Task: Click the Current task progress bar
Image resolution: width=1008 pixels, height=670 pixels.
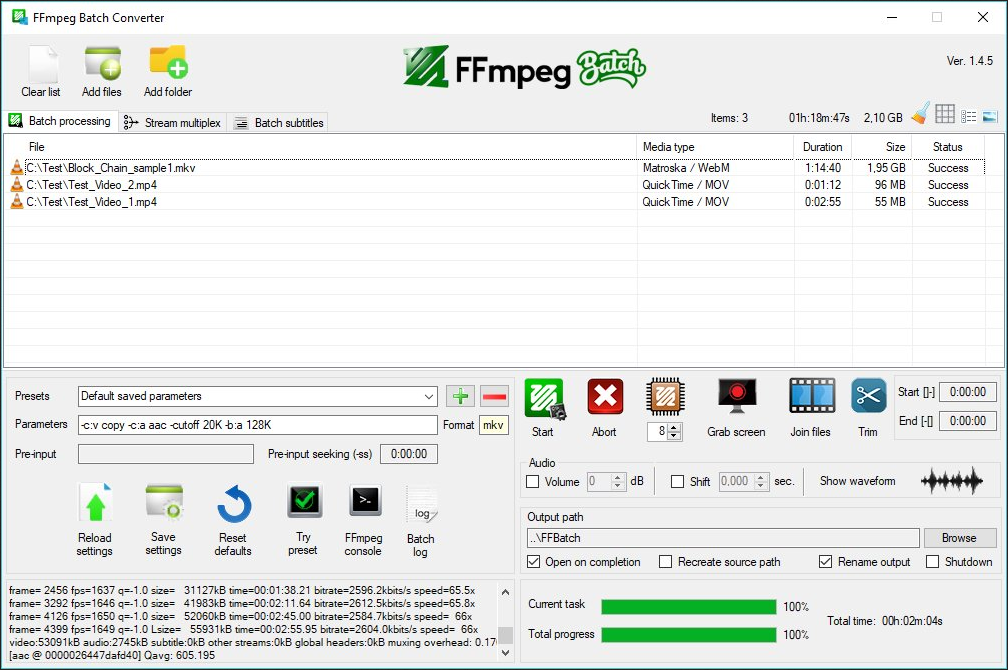Action: (x=688, y=606)
